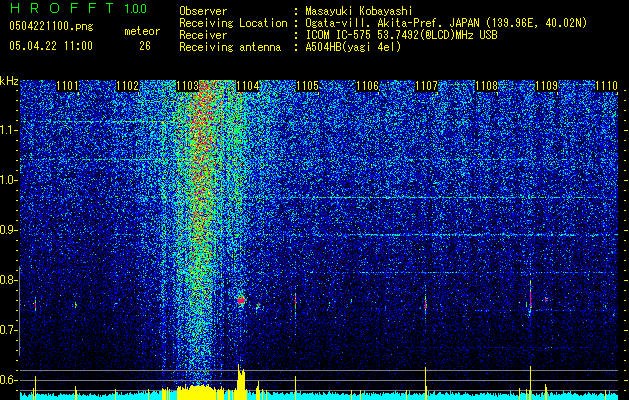The height and width of the screenshot is (400, 629).
Task: Click the 1106 time marker
Action: pyautogui.click(x=367, y=86)
